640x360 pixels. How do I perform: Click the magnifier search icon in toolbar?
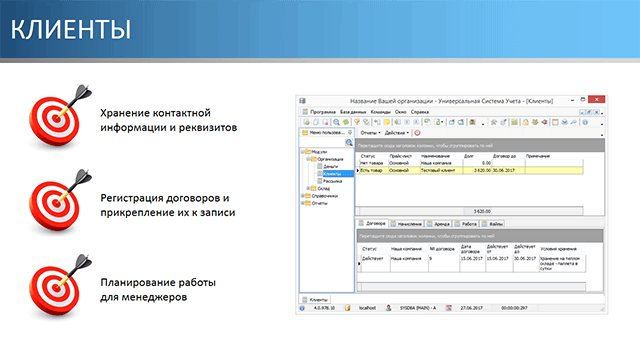tap(336, 122)
